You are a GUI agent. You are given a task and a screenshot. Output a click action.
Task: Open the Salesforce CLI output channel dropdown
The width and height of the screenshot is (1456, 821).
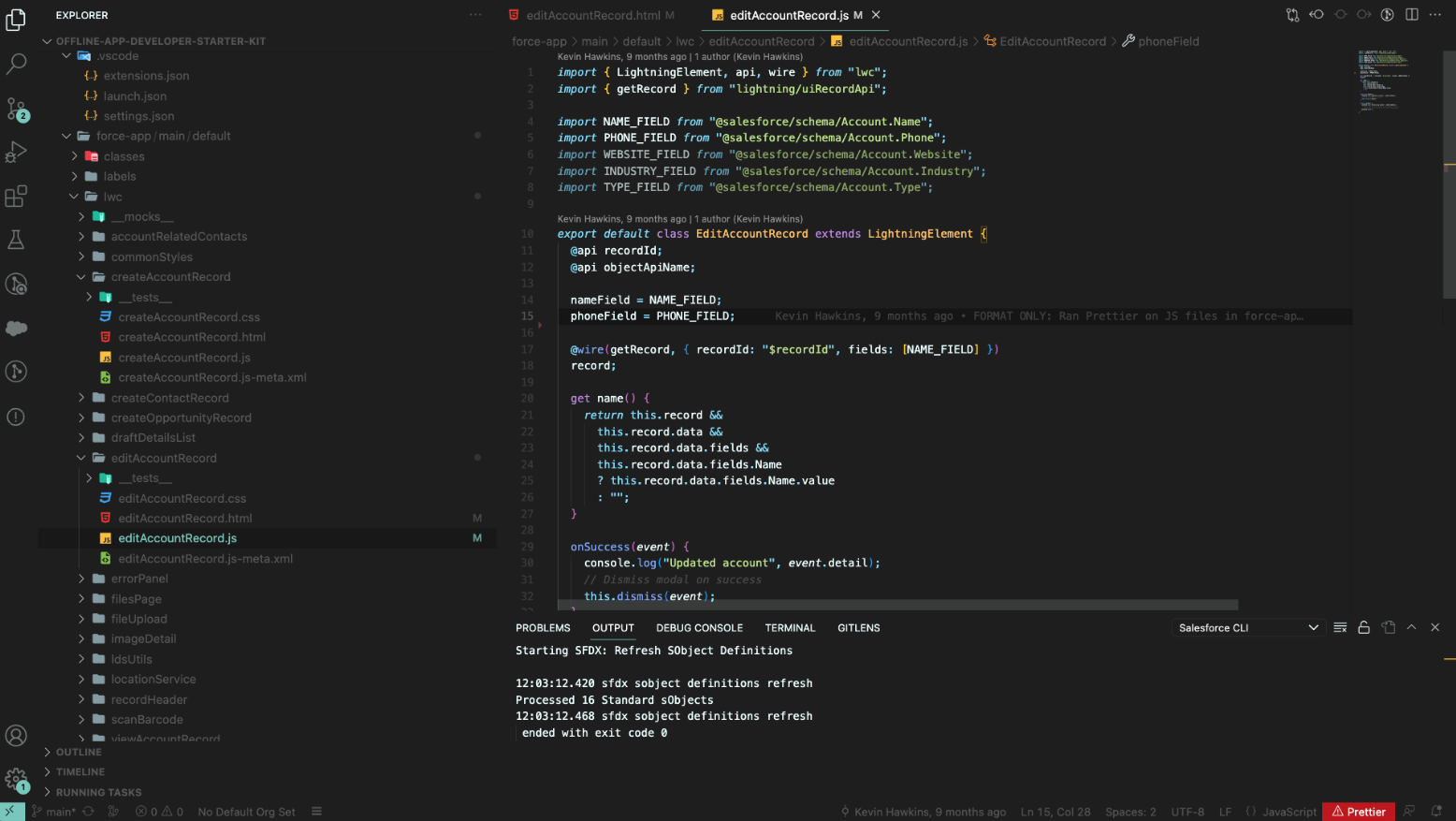click(x=1247, y=627)
